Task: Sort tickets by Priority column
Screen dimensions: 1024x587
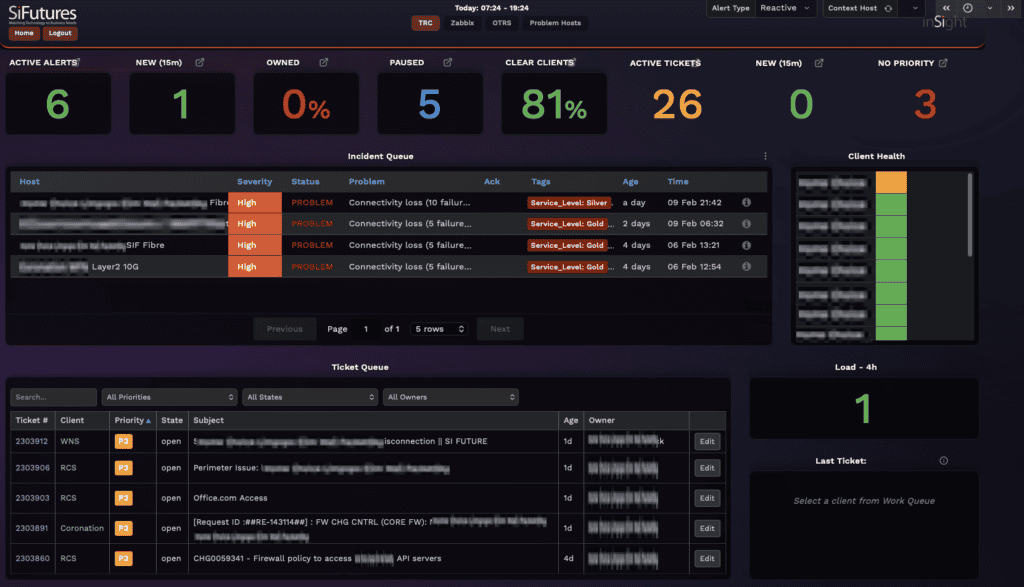Action: [x=133, y=420]
